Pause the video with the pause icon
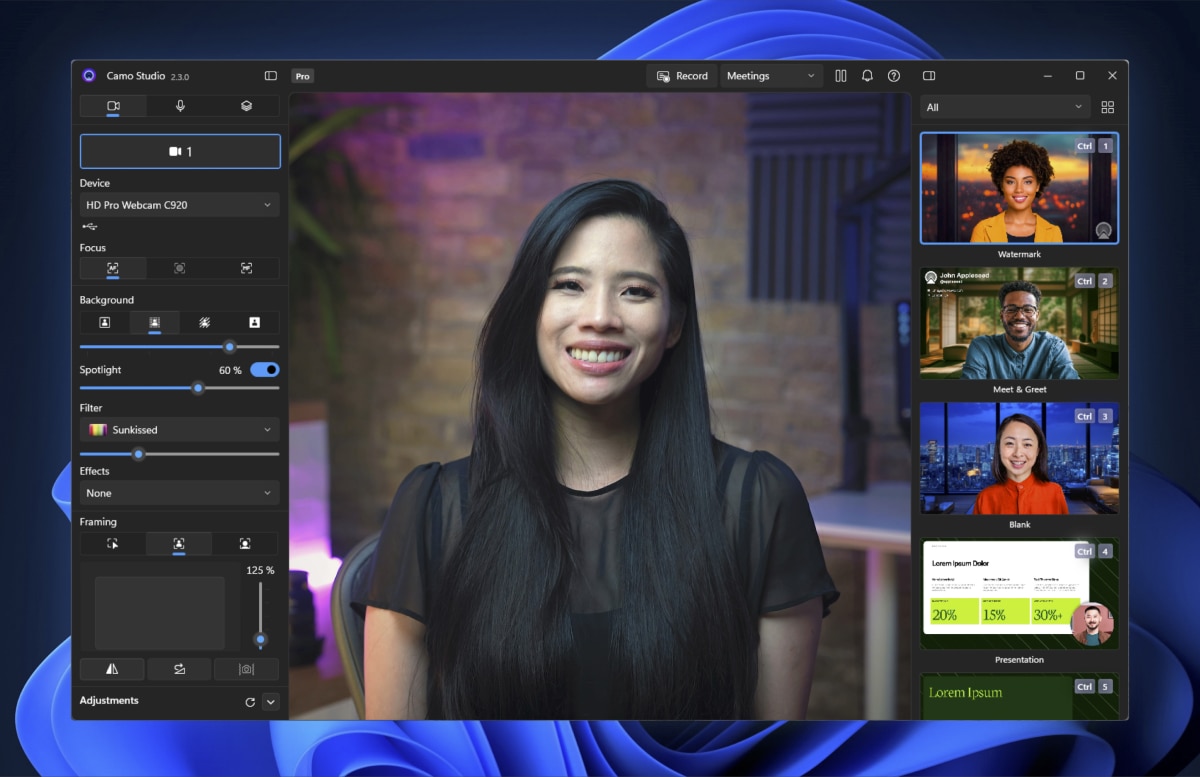Screen dimensions: 1200x777 coord(841,76)
